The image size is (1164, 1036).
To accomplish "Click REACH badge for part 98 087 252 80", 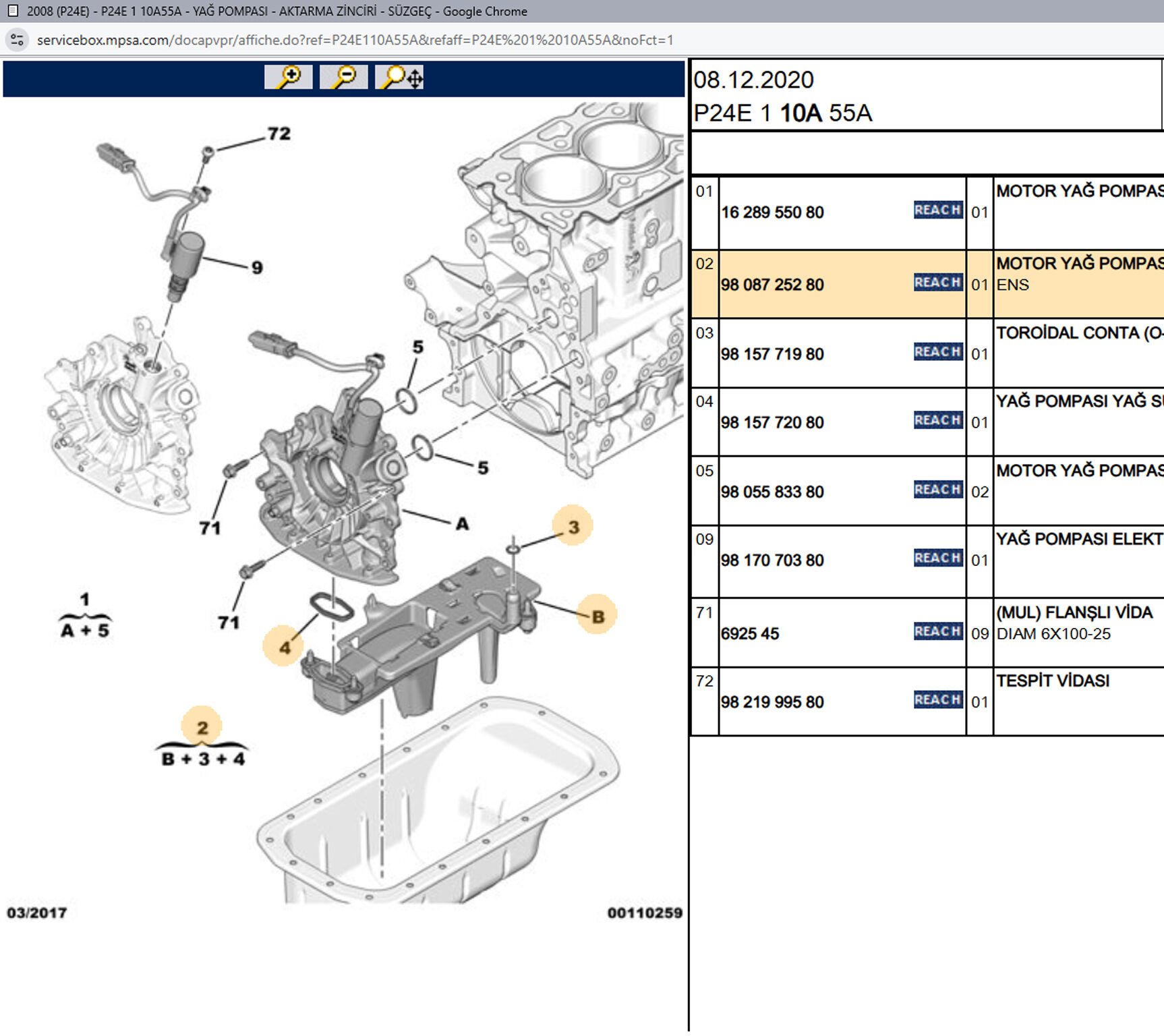I will (937, 283).
